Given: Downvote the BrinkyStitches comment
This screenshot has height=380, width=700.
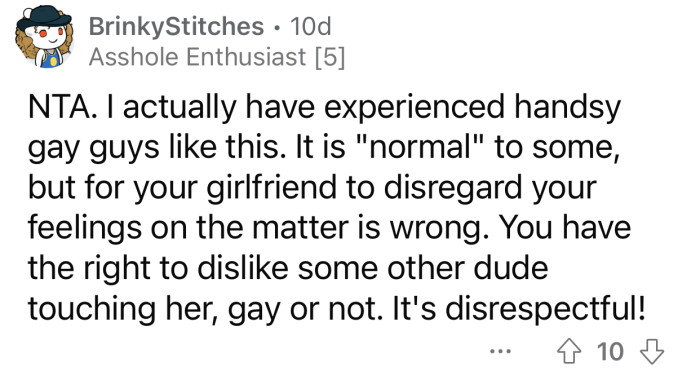Looking at the screenshot, I should tap(652, 351).
